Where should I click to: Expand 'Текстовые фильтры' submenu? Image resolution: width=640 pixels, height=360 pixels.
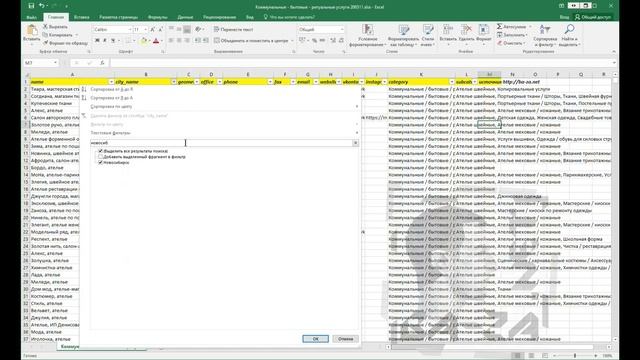pyautogui.click(x=224, y=133)
